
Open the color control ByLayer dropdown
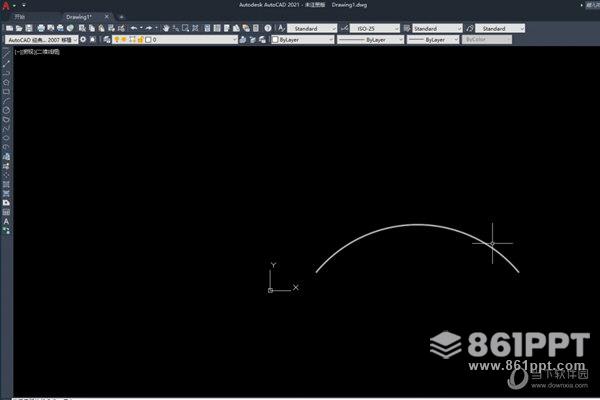[x=303, y=39]
